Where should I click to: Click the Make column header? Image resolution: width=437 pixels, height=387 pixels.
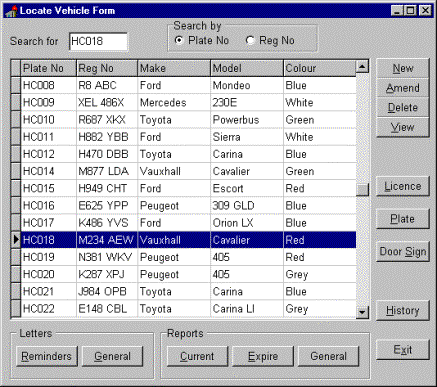click(174, 68)
